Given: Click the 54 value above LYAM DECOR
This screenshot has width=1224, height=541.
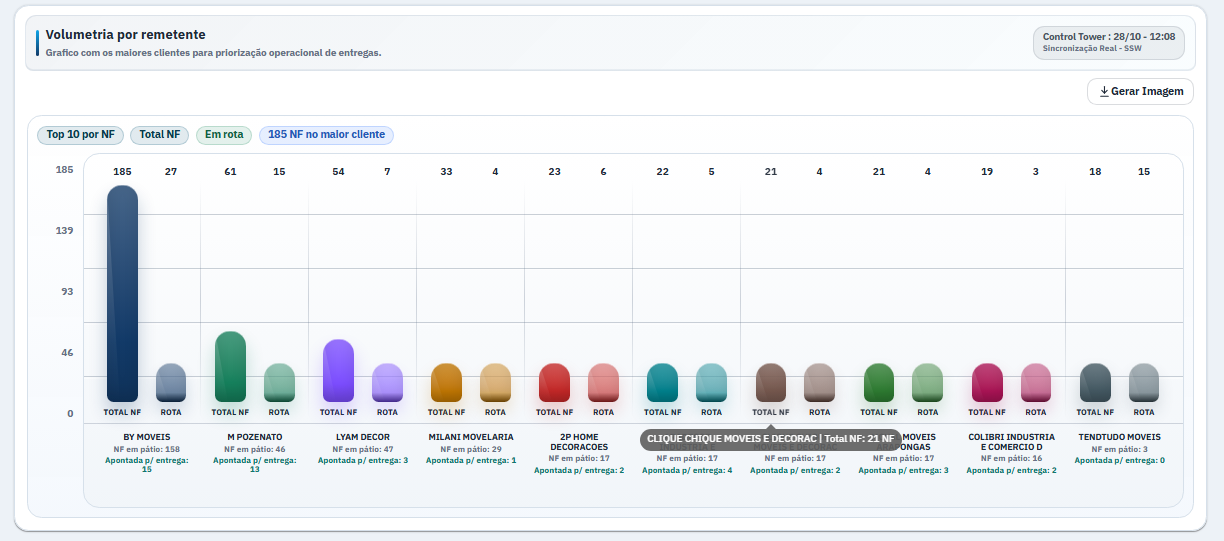Looking at the screenshot, I should (338, 172).
